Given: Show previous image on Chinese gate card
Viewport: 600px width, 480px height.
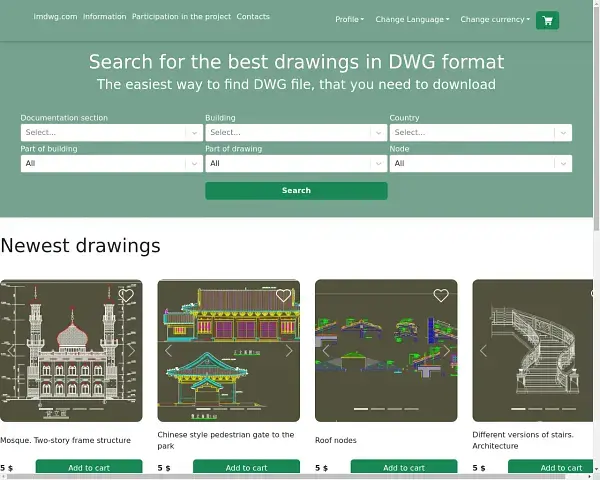Looking at the screenshot, I should [168, 351].
